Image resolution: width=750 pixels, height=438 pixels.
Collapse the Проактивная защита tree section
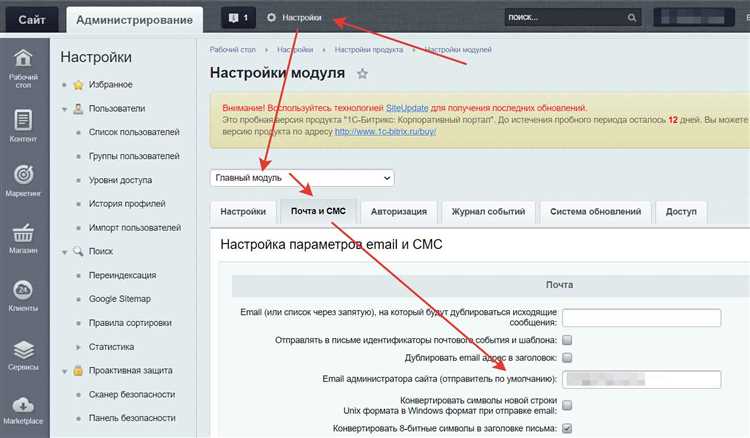[65, 371]
